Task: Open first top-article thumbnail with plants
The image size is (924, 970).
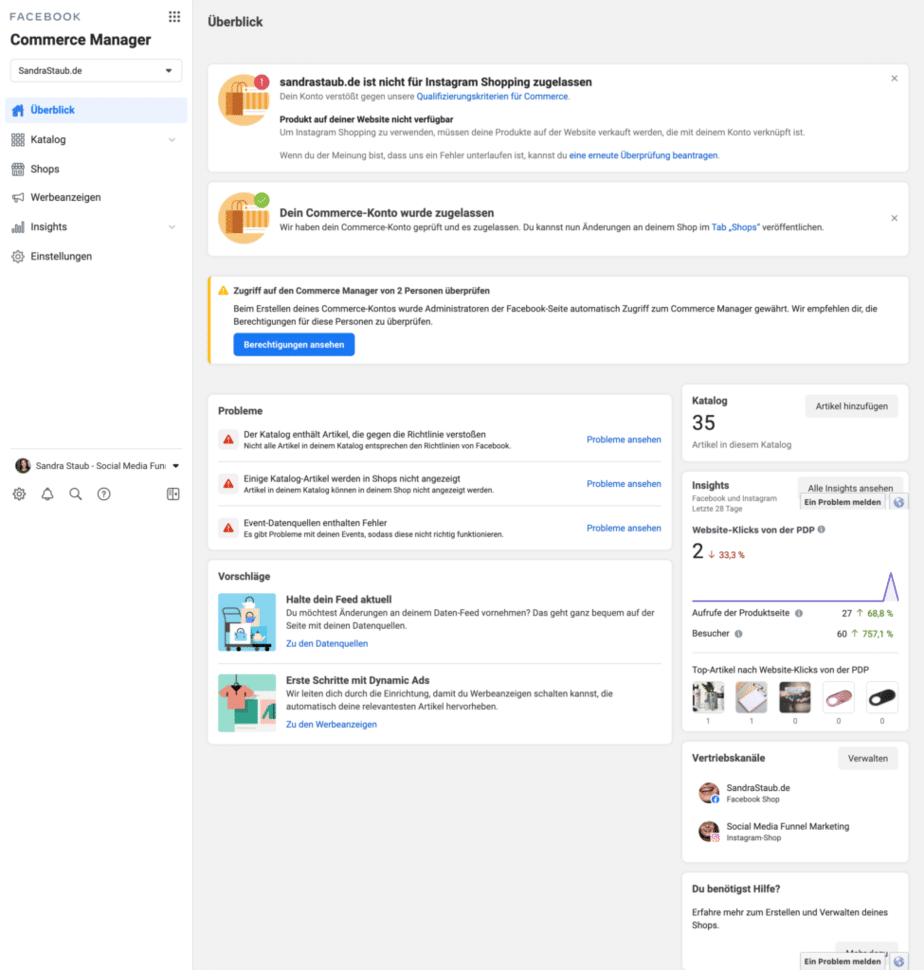Action: [708, 697]
